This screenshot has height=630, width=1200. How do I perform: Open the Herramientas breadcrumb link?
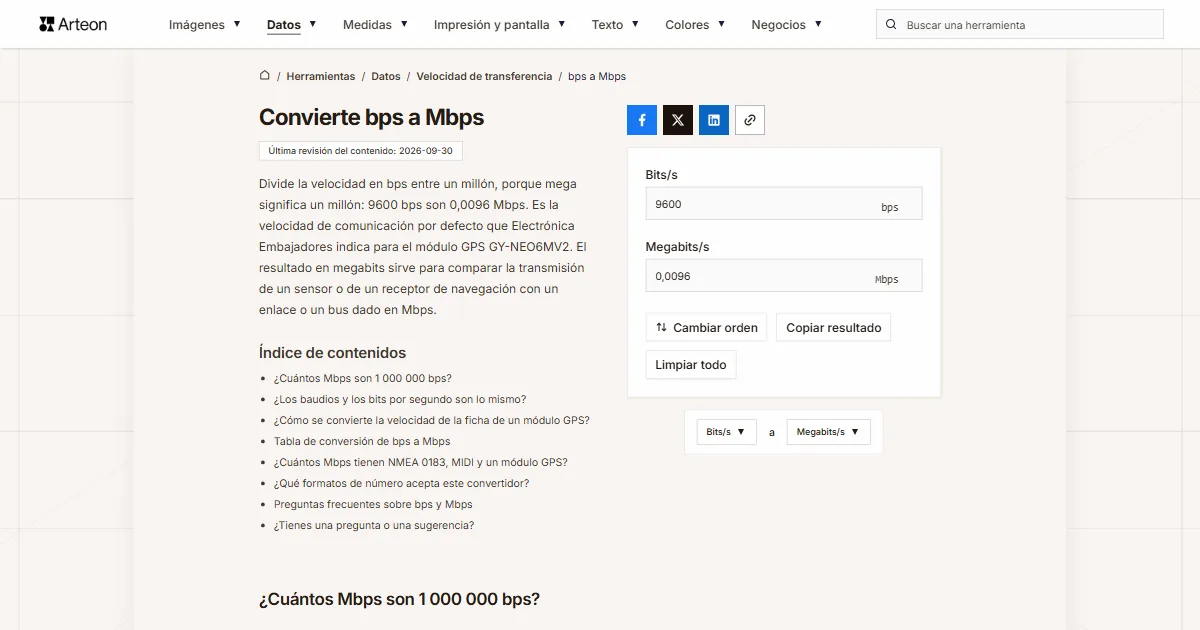point(321,76)
